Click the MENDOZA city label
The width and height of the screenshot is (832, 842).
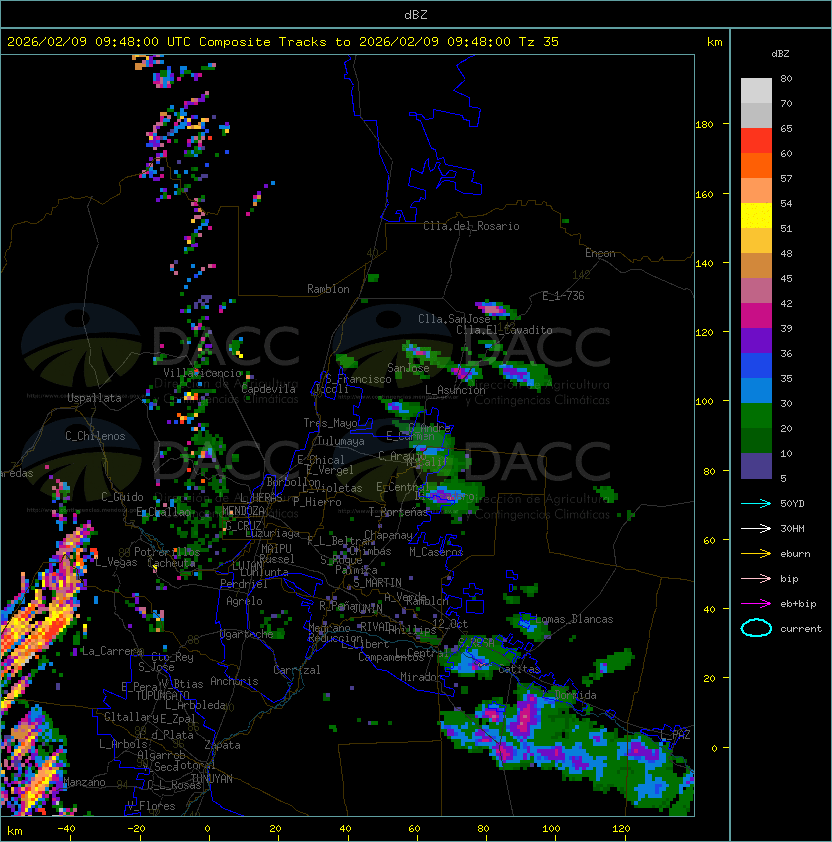pos(243,510)
